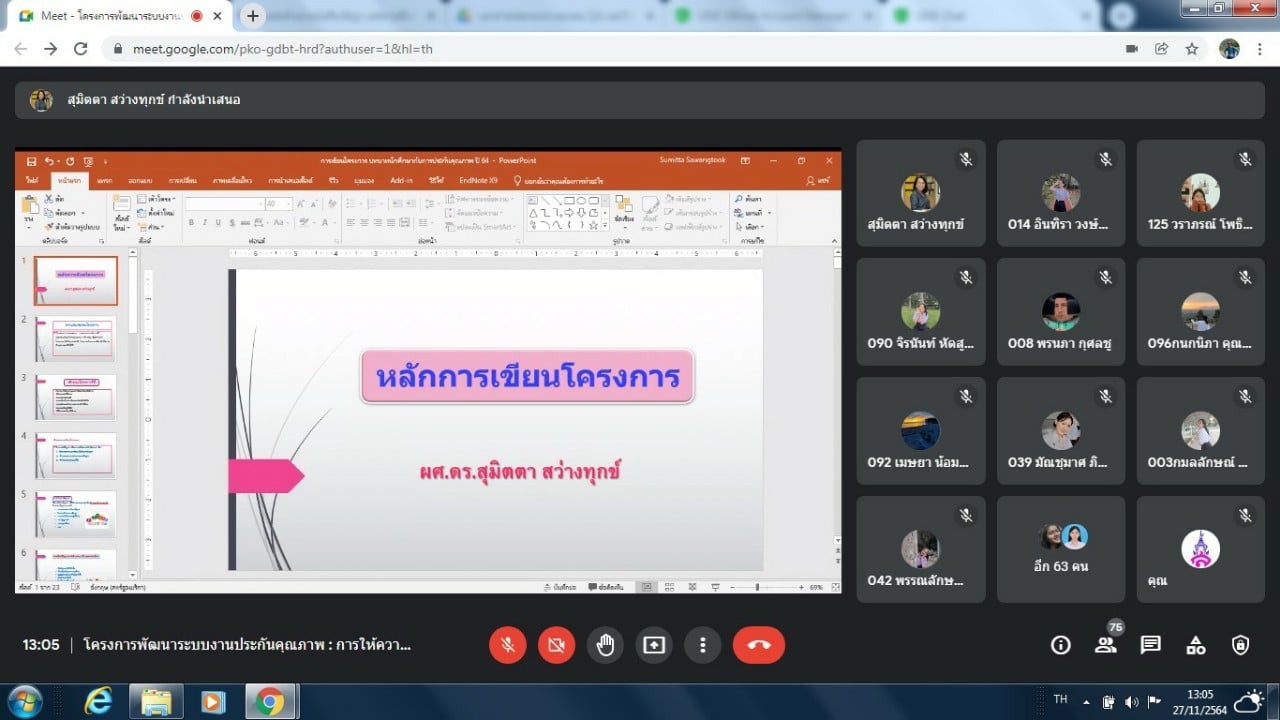Open the Windows Start menu
Image resolution: width=1280 pixels, height=720 pixels.
pos(24,702)
